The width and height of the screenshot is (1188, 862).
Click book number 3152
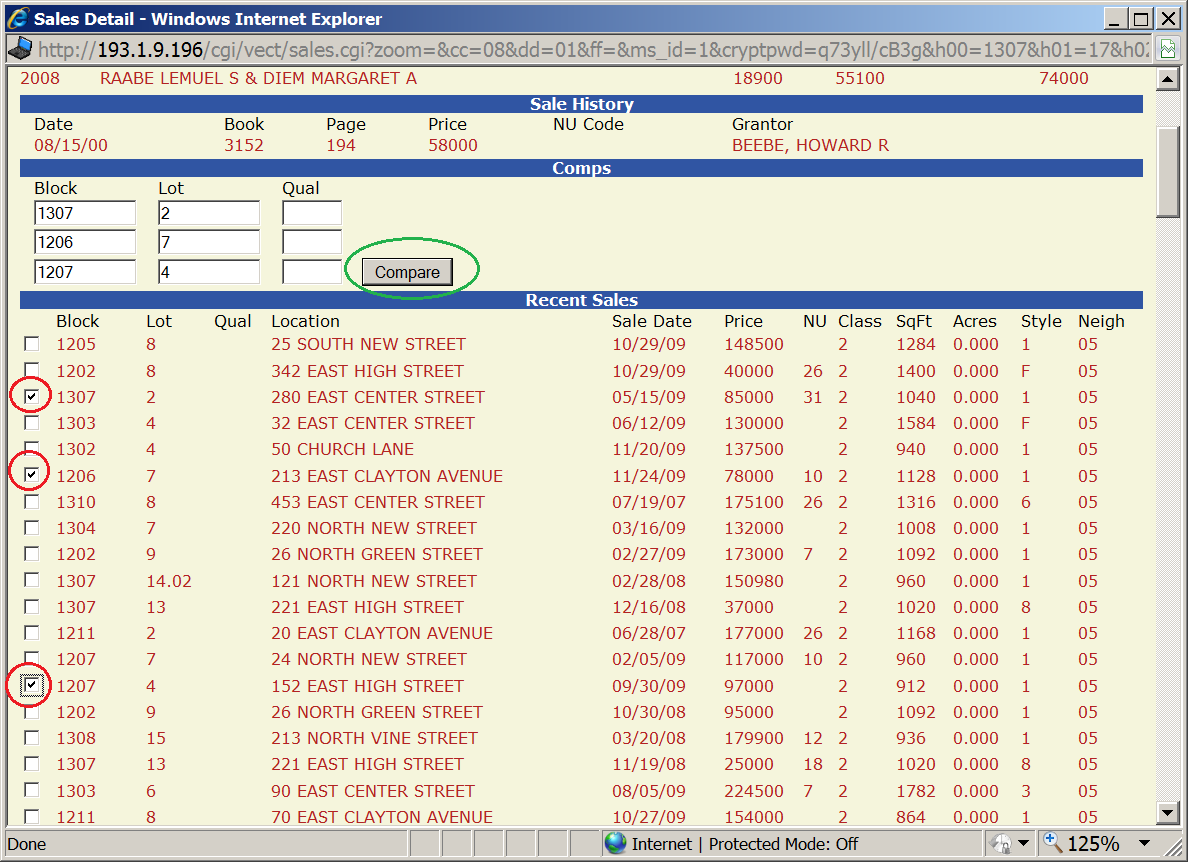click(244, 145)
